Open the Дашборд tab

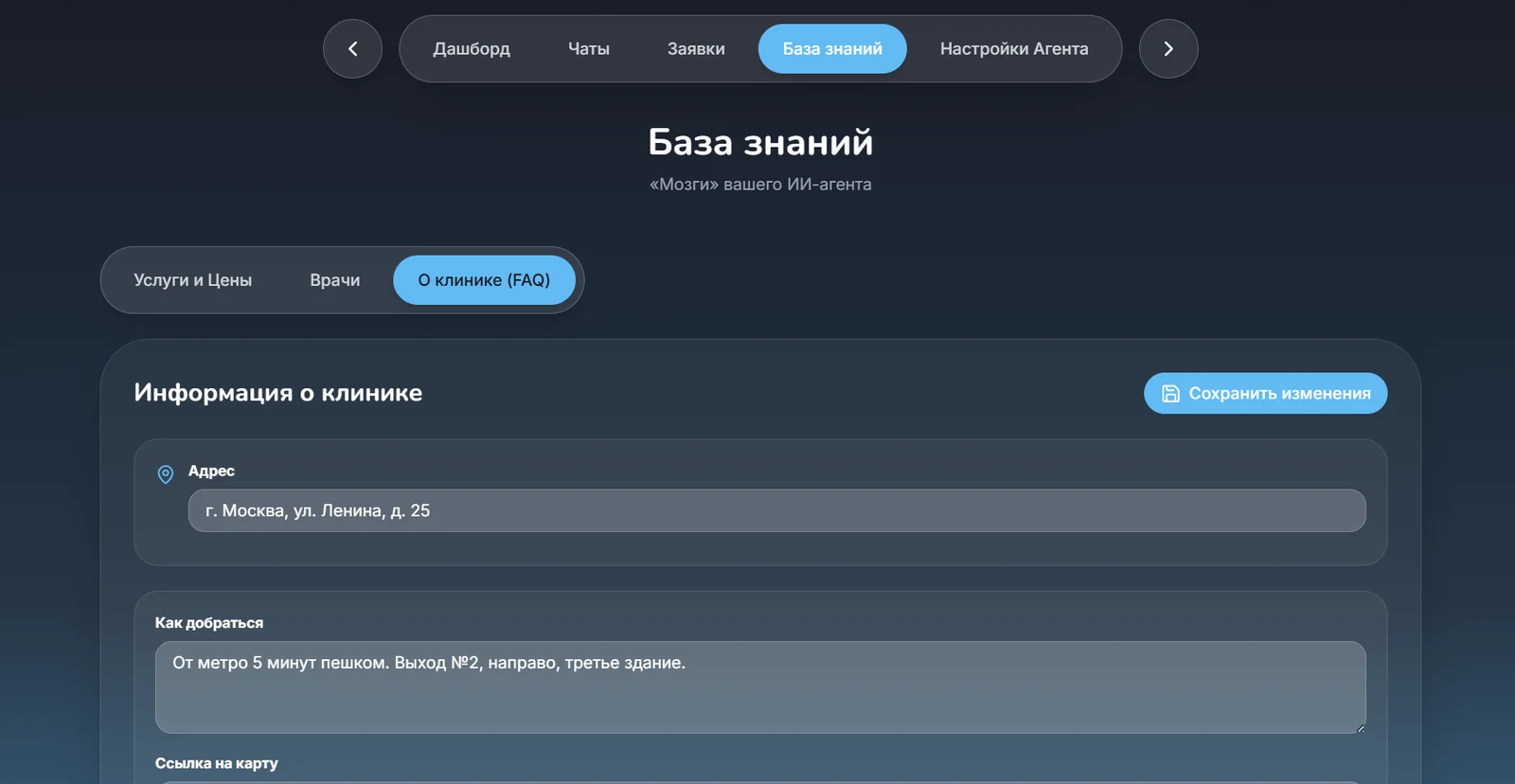(x=472, y=48)
